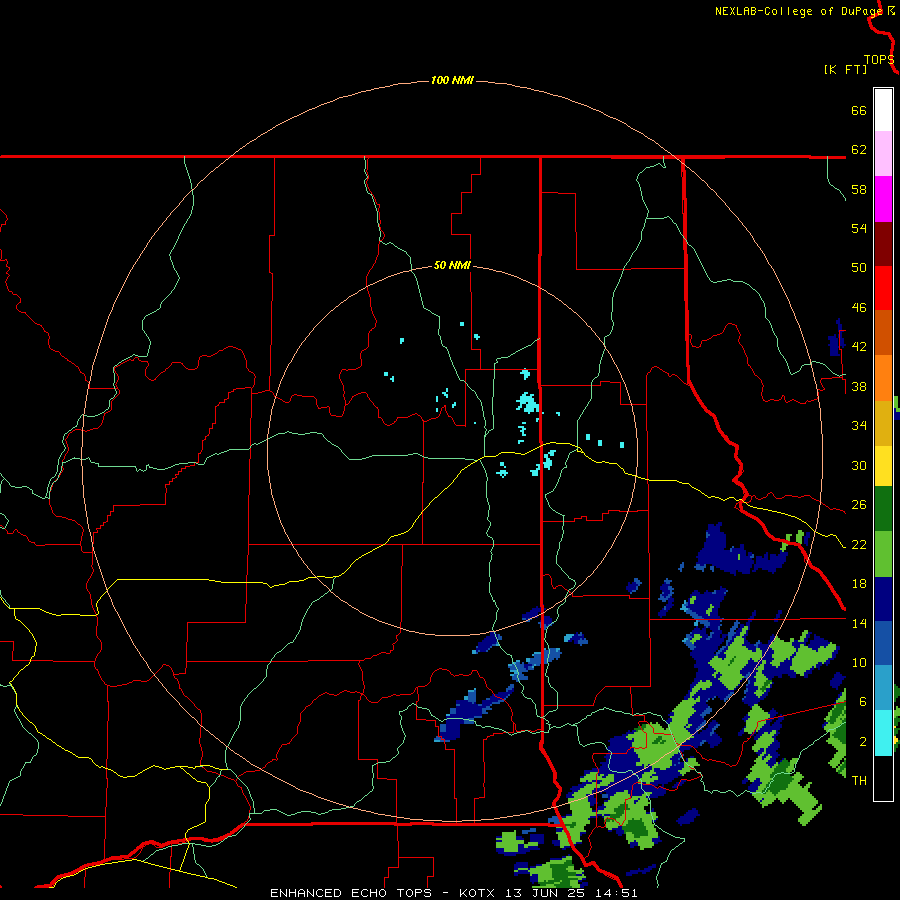
Task: Click the [K FT] units label
Action: click(x=845, y=69)
